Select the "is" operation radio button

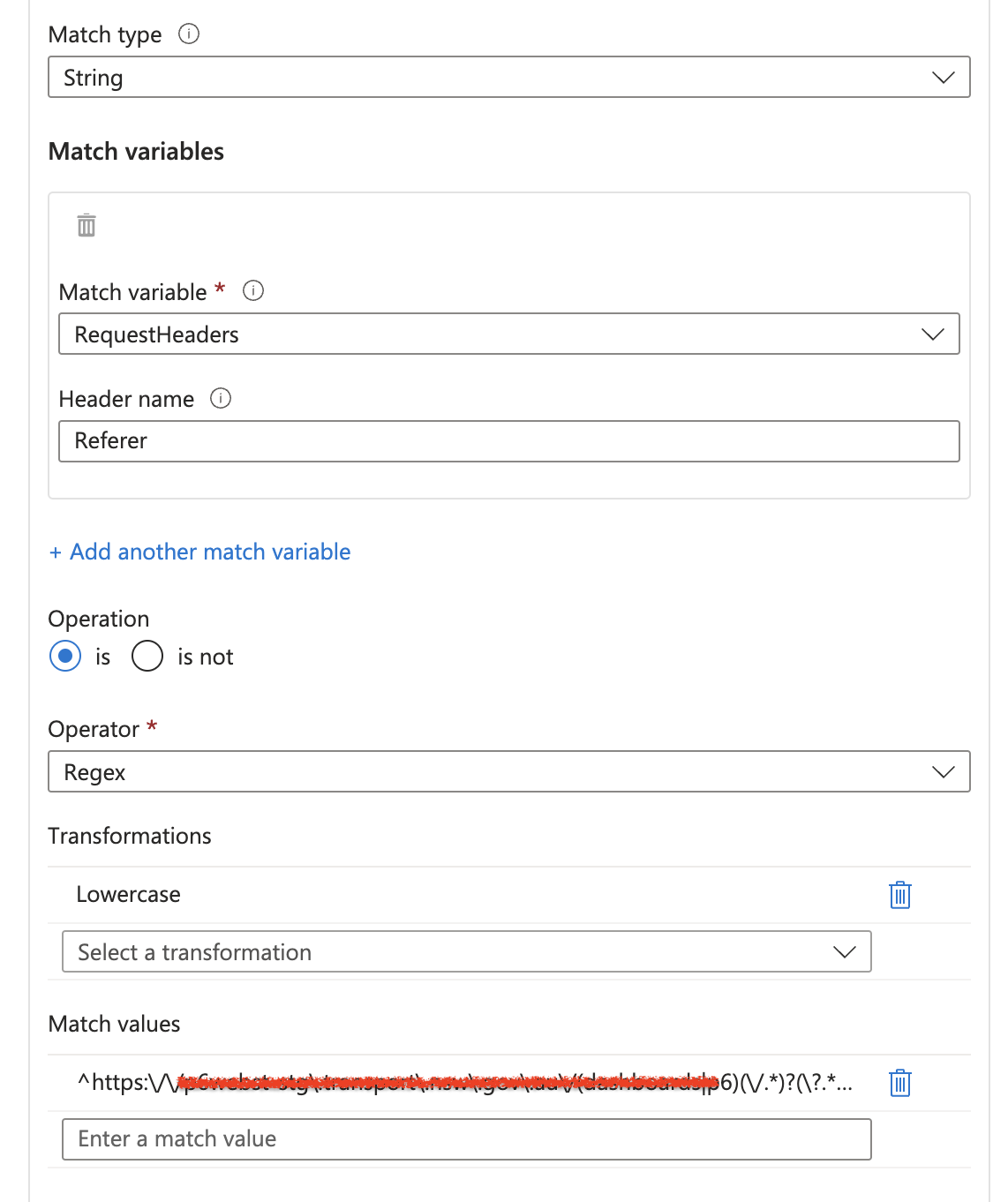pos(65,657)
